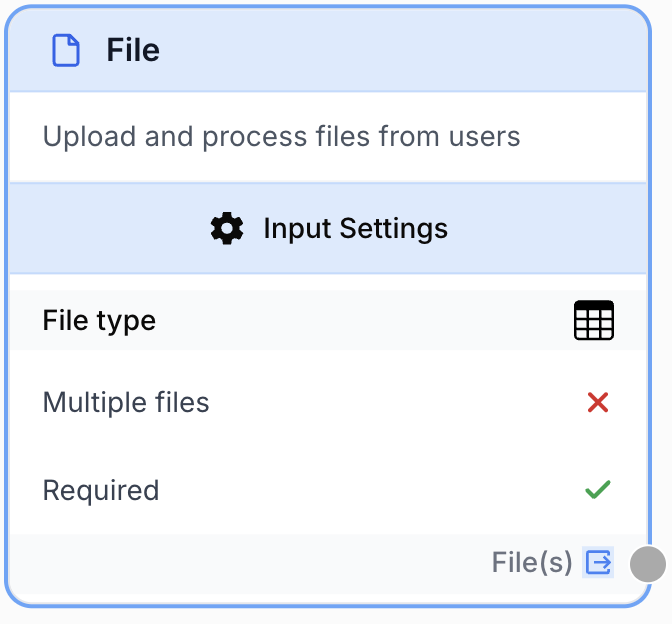Viewport: 672px width, 624px height.
Task: Click the Input Settings gear icon
Action: 227,228
